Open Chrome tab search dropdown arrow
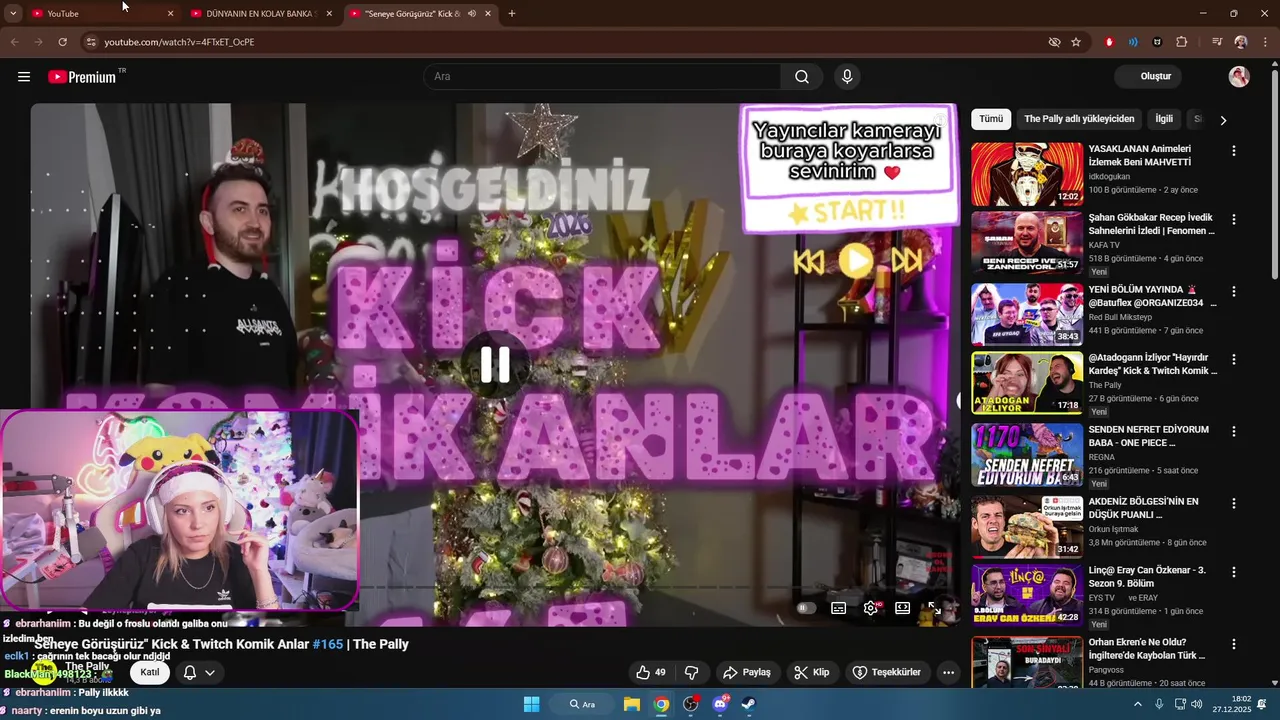 13,13
